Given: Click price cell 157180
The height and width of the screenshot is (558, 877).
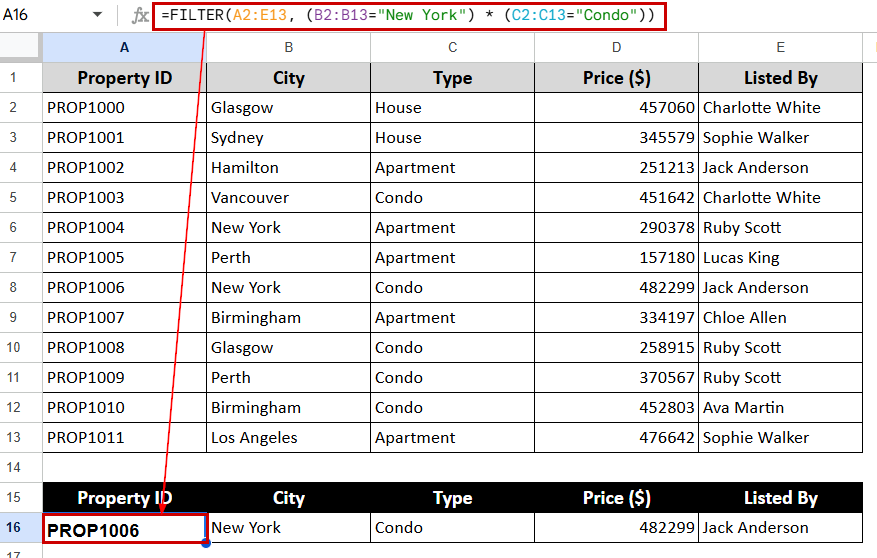Looking at the screenshot, I should (616, 258).
